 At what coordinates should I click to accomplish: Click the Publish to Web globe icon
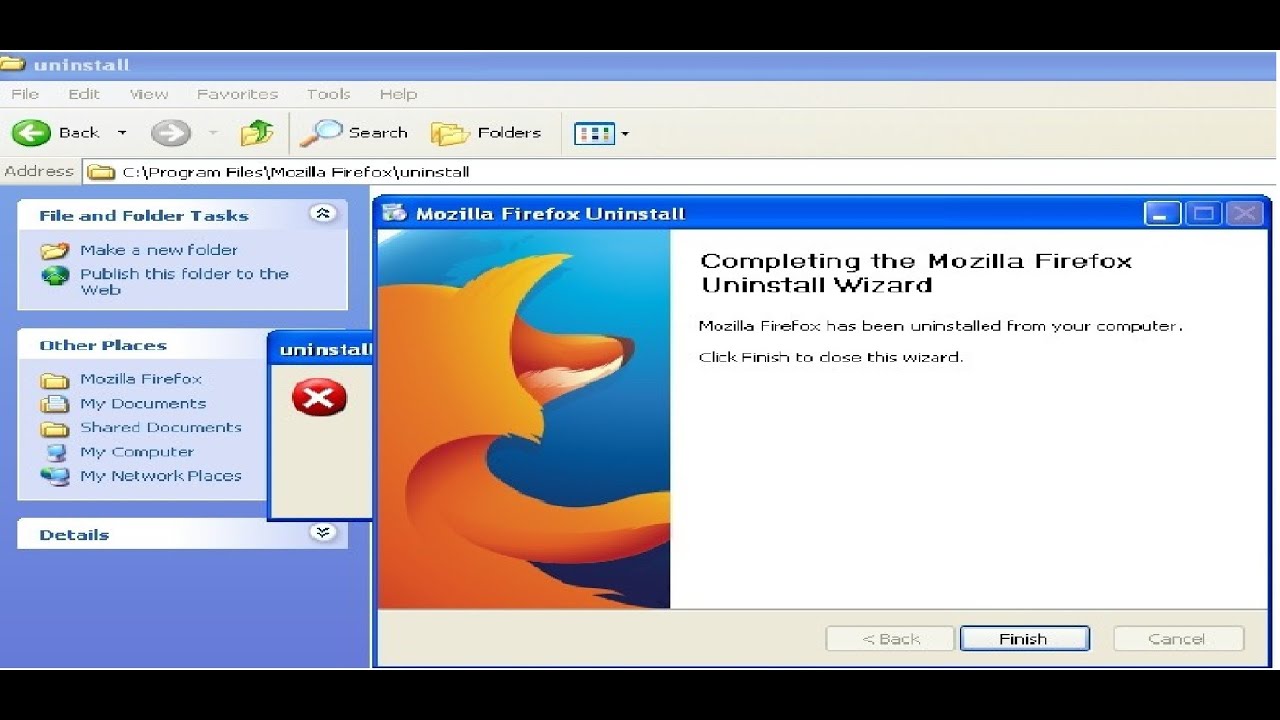55,275
